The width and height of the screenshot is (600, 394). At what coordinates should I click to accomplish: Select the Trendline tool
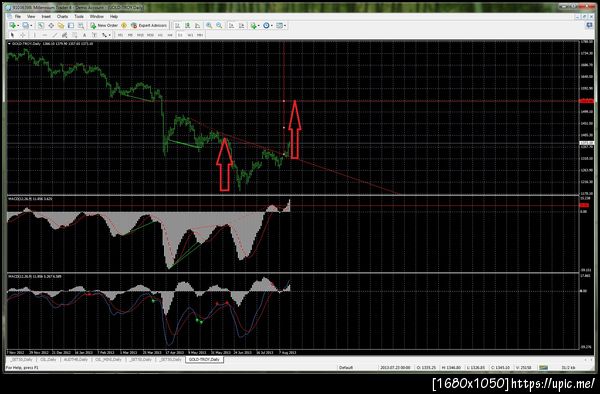pyautogui.click(x=55, y=35)
